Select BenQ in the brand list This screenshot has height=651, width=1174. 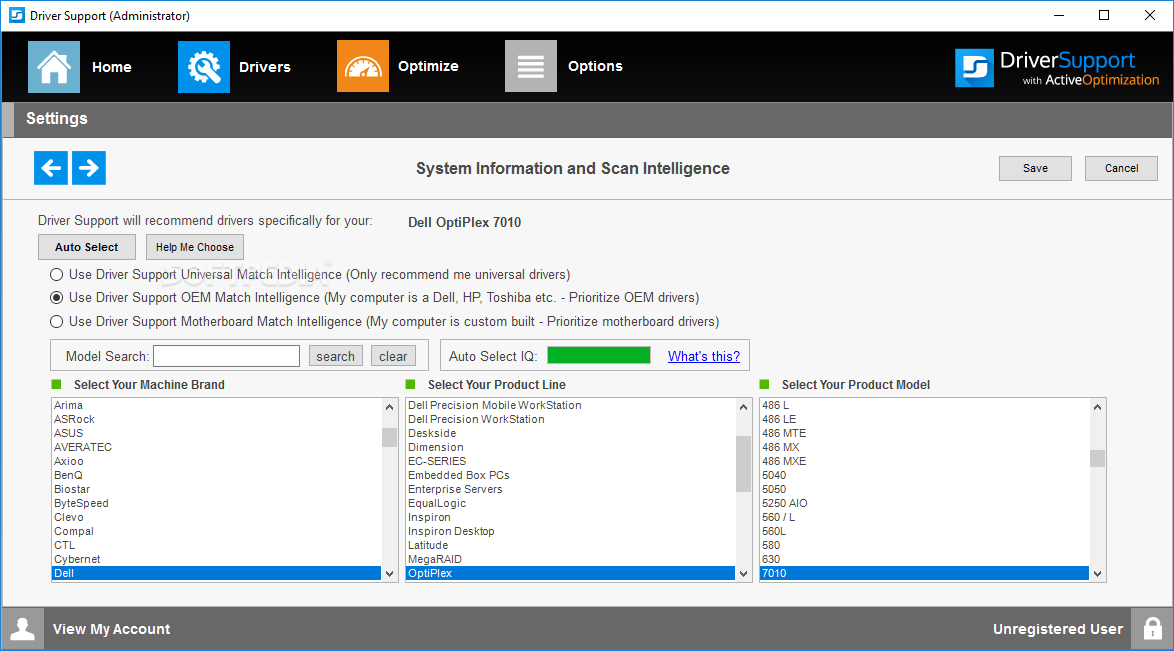(x=216, y=475)
